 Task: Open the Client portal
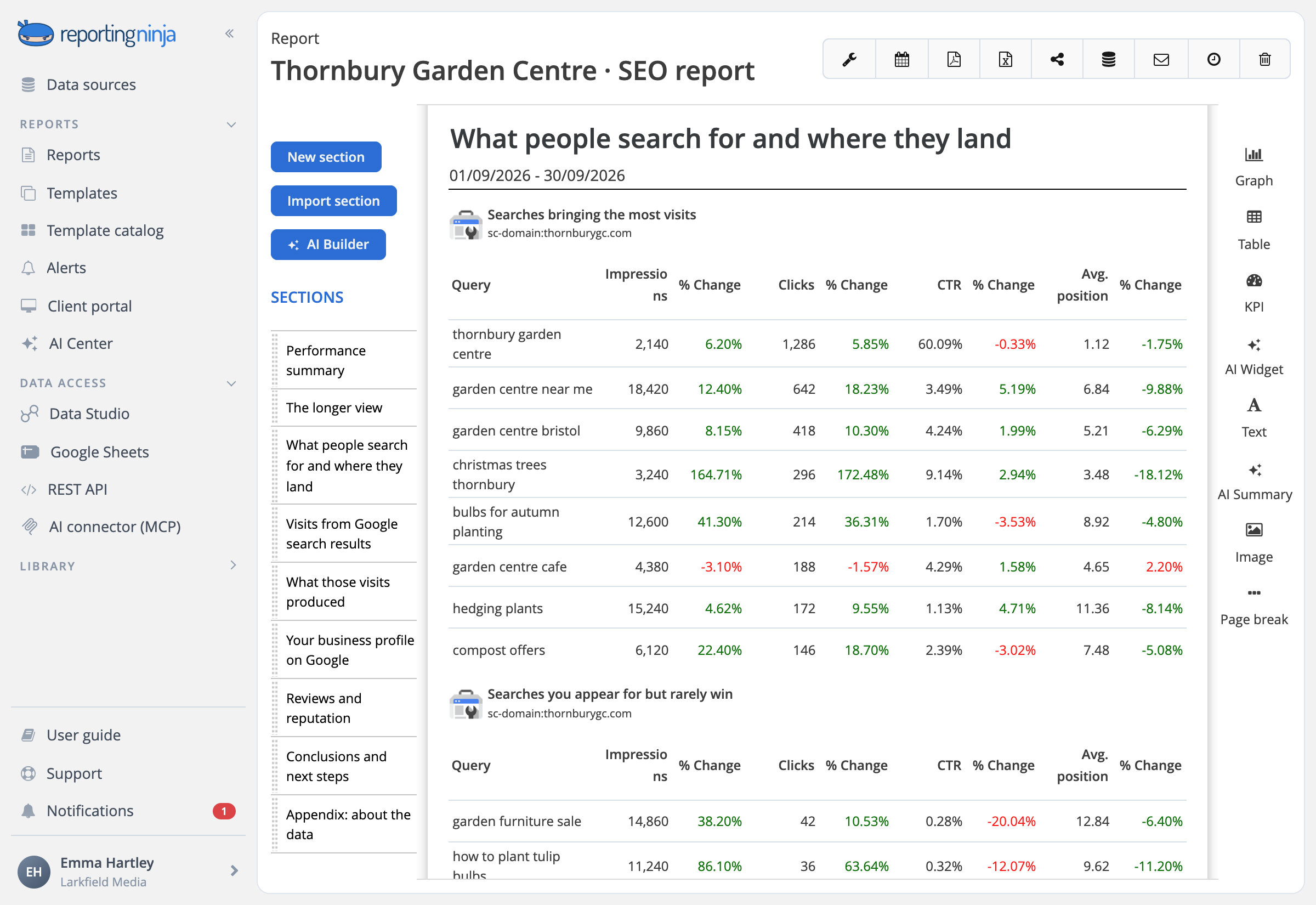click(x=76, y=306)
